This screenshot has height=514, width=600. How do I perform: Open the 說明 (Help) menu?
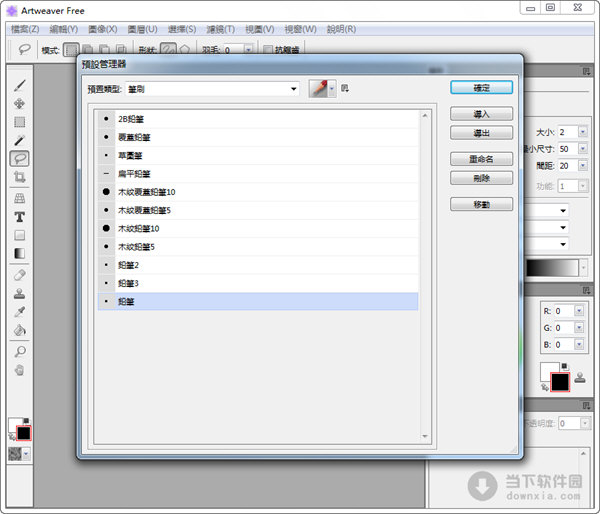point(341,29)
